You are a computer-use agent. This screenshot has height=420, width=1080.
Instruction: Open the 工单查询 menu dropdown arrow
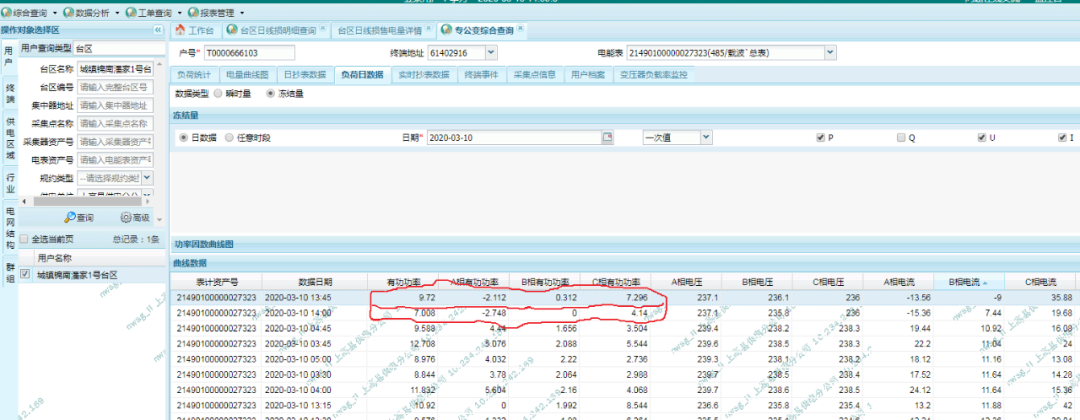(x=180, y=13)
